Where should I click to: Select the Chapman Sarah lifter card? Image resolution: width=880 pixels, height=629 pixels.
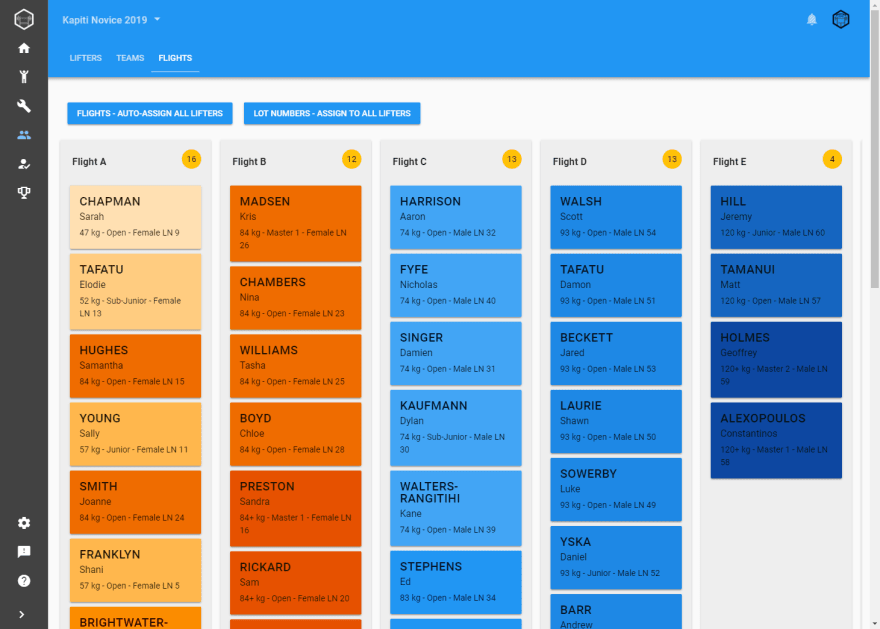[x=135, y=217]
